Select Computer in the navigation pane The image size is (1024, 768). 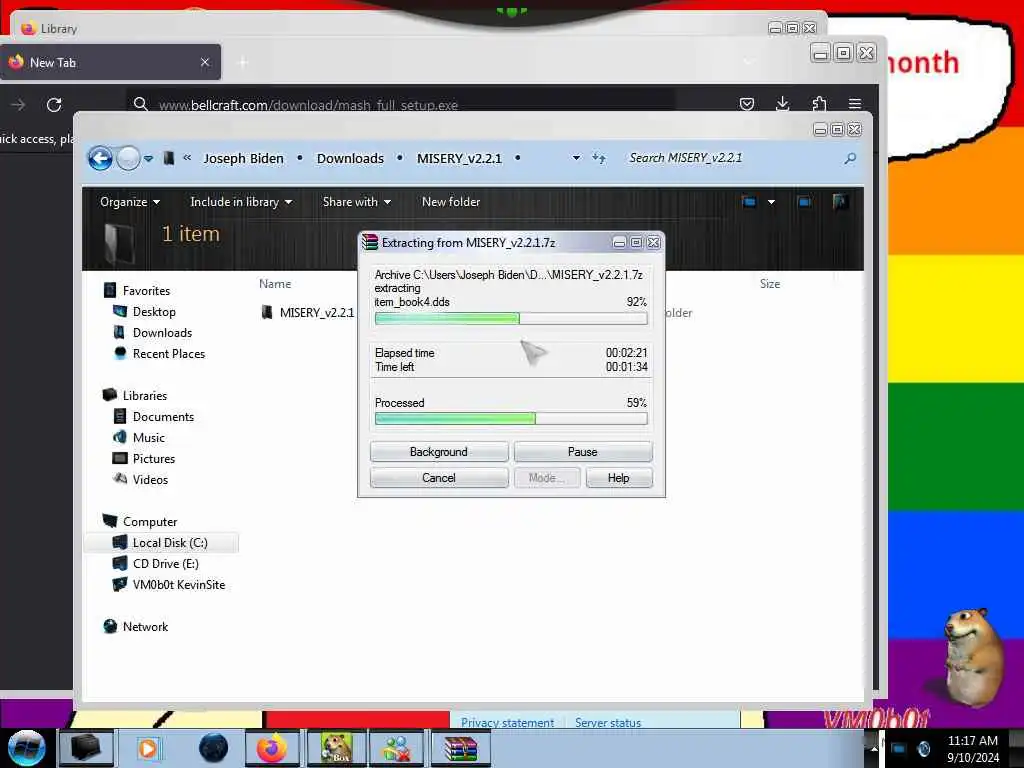[150, 522]
